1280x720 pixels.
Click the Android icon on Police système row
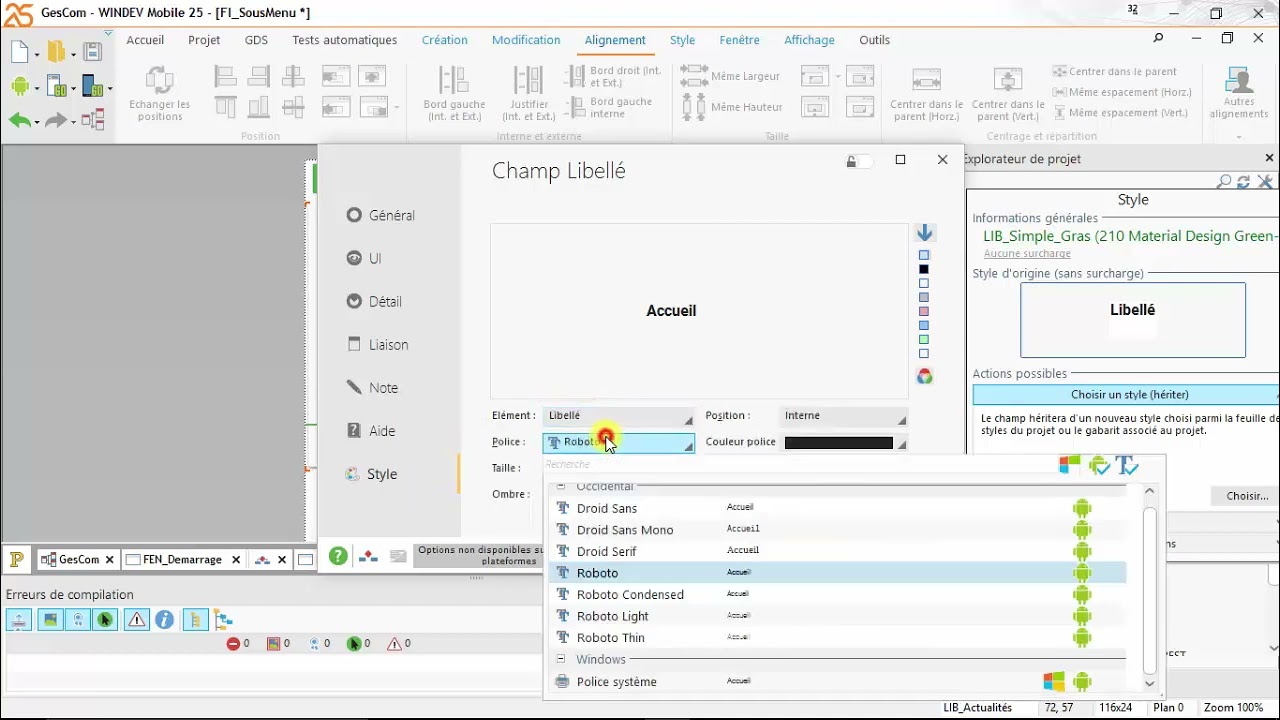point(1082,682)
